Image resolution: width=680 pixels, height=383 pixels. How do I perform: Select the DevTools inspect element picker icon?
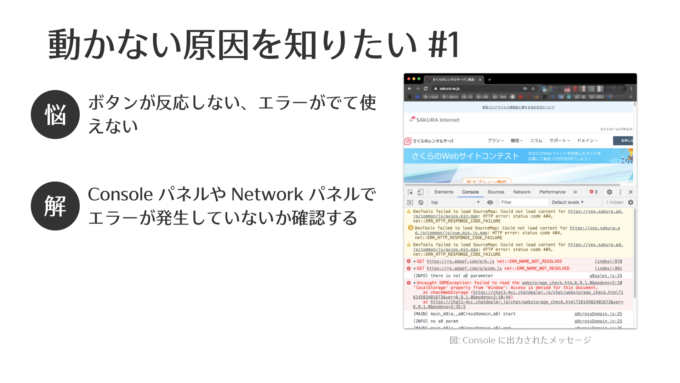[410, 192]
